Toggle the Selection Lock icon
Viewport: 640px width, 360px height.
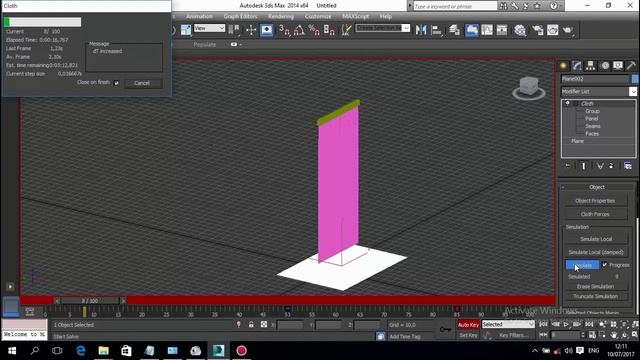[251, 324]
